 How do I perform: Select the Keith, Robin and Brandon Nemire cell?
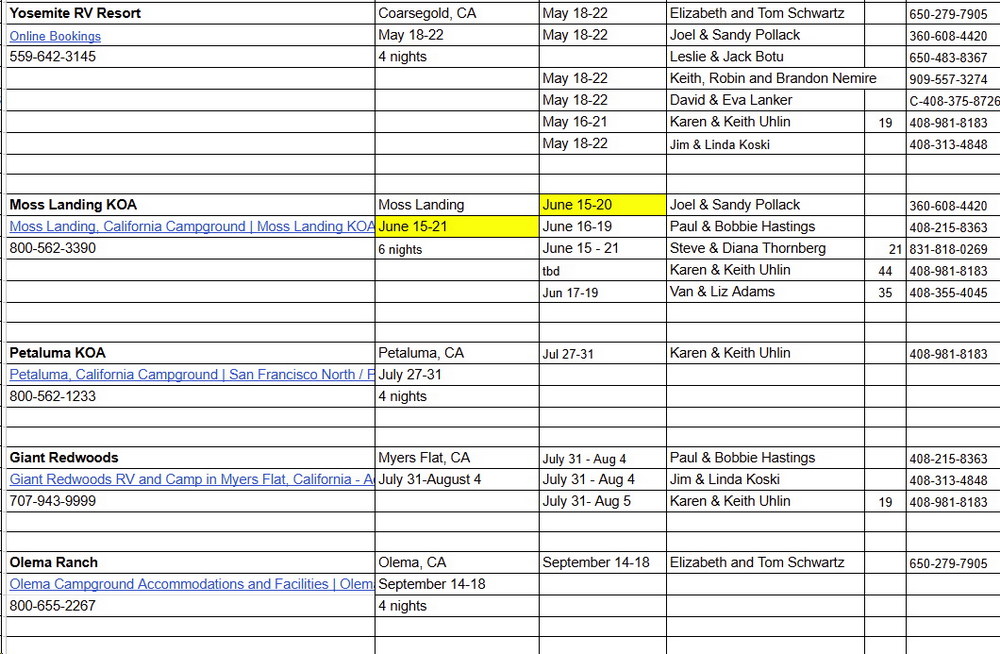point(772,78)
